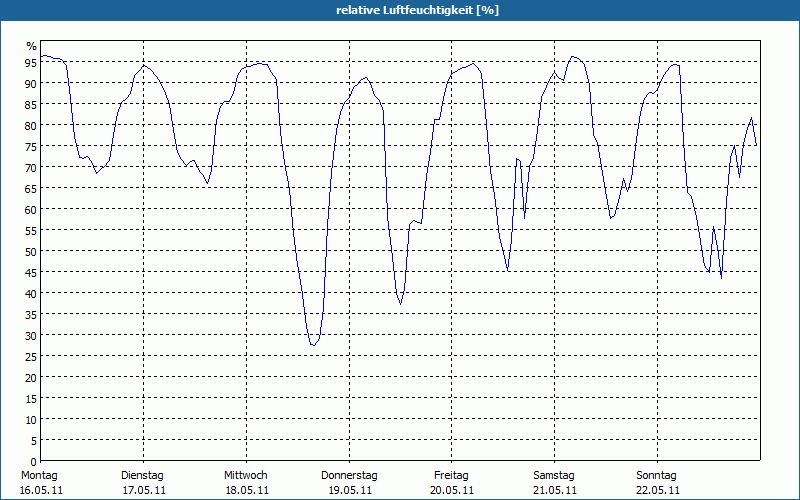Select the 'Sonntag' day label

[x=657, y=475]
